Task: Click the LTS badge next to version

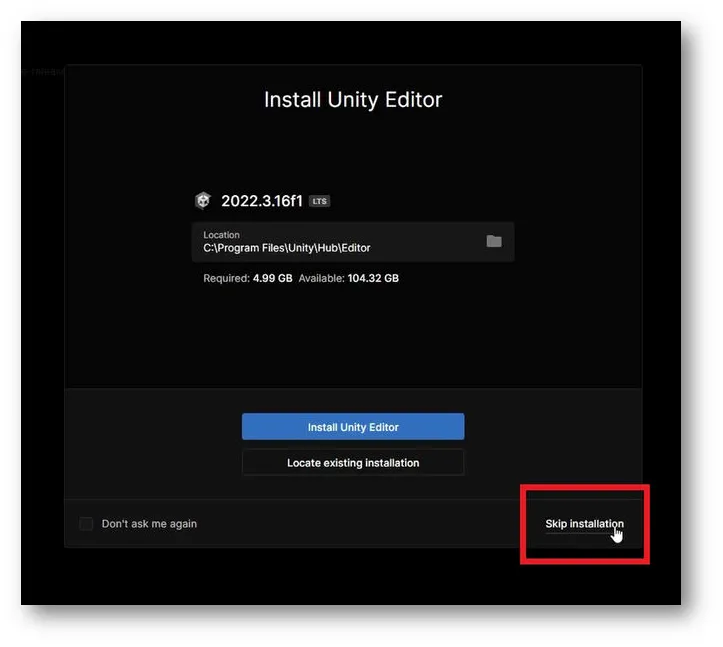Action: pyautogui.click(x=319, y=201)
